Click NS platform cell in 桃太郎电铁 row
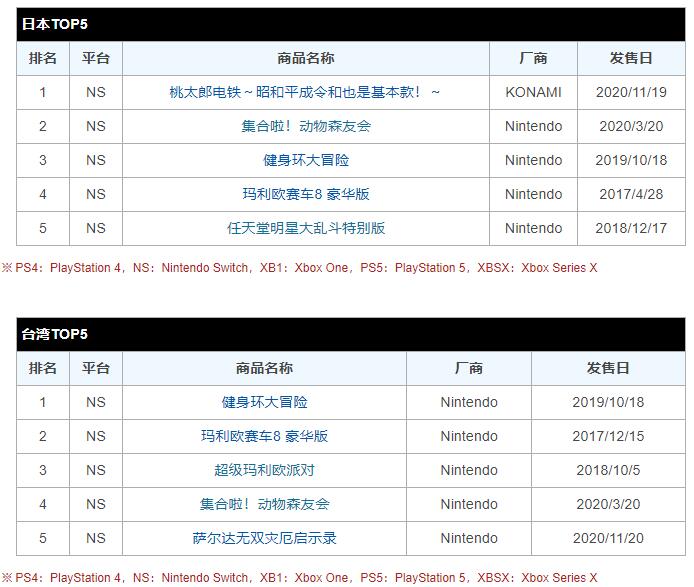 tap(96, 92)
